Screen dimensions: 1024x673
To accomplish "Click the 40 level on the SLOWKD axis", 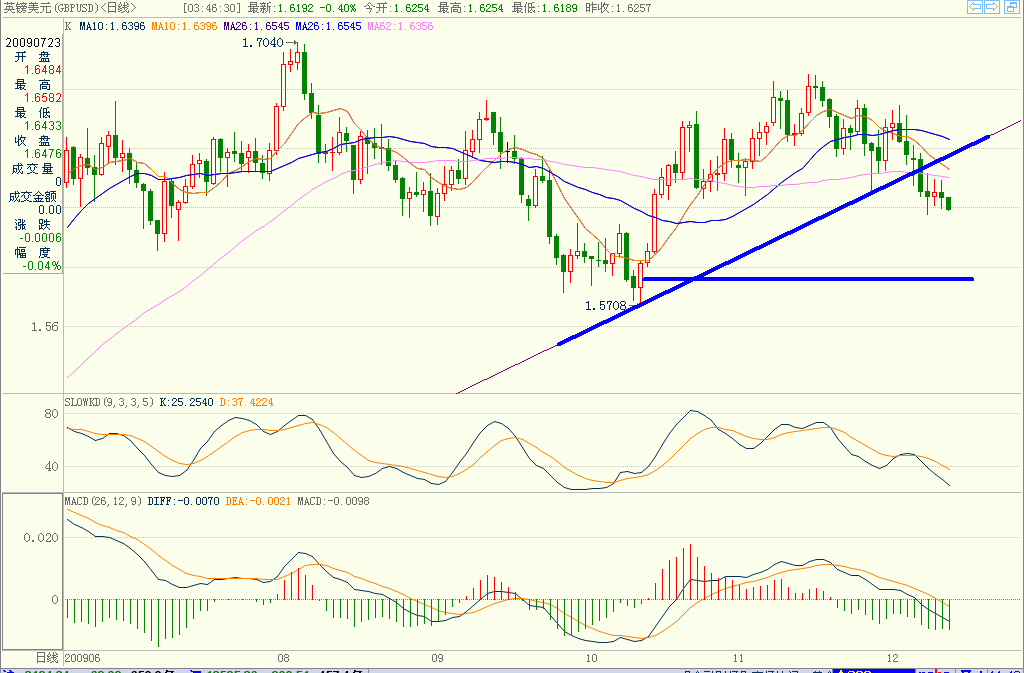I will (52, 467).
